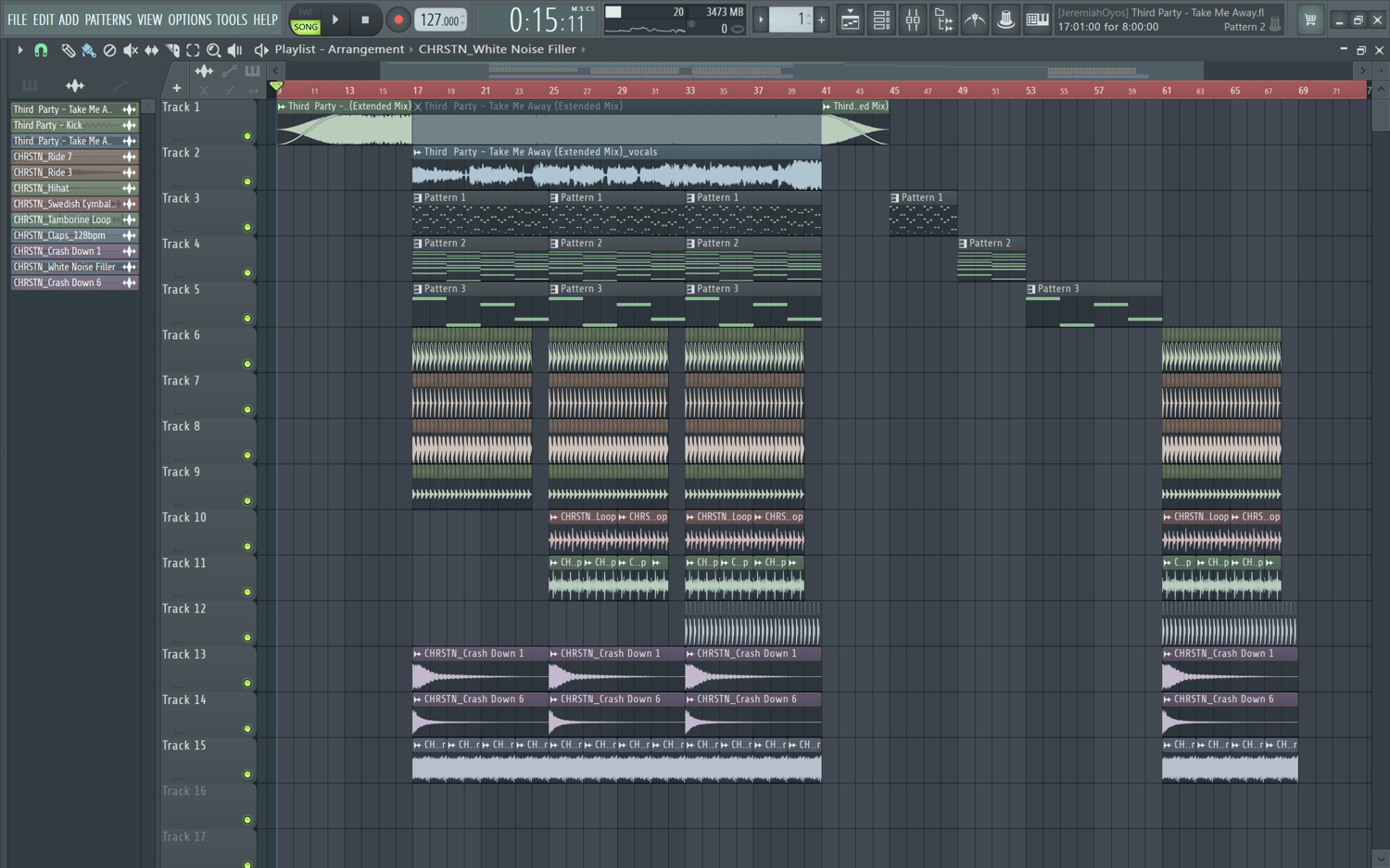Viewport: 1390px width, 868px height.
Task: Select the Slice tool
Action: click(x=172, y=50)
